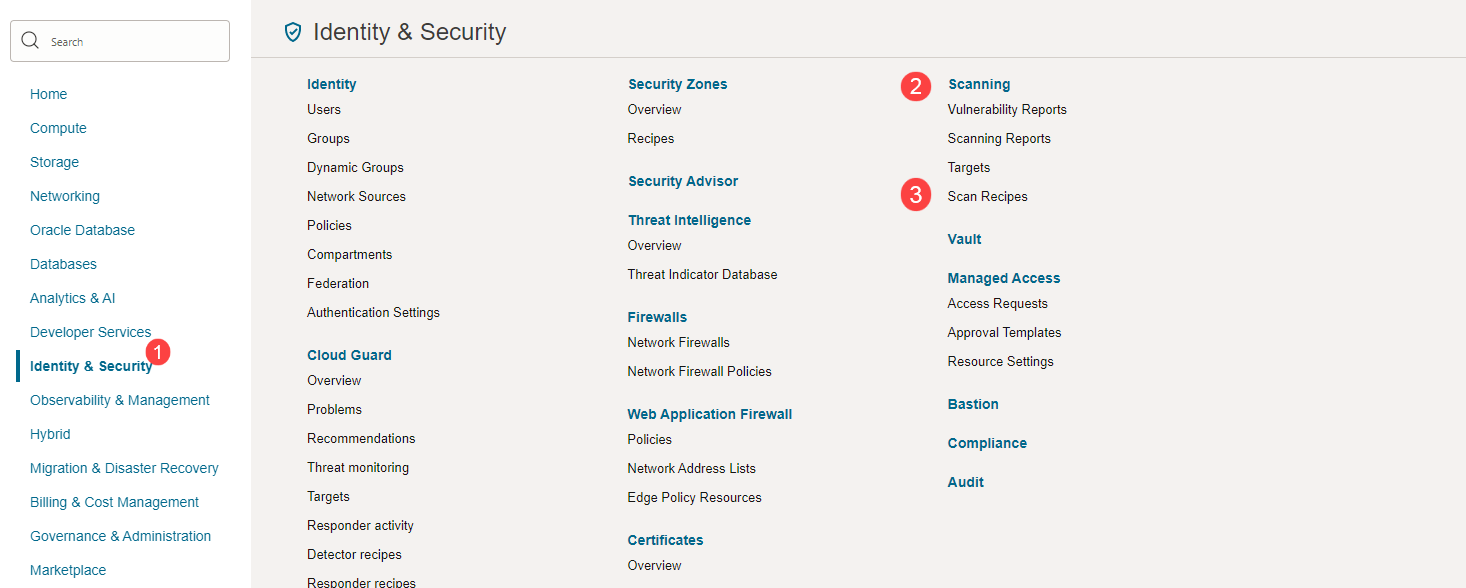The height and width of the screenshot is (588, 1466).
Task: Open Vulnerability Reports link
Action: click(1007, 109)
